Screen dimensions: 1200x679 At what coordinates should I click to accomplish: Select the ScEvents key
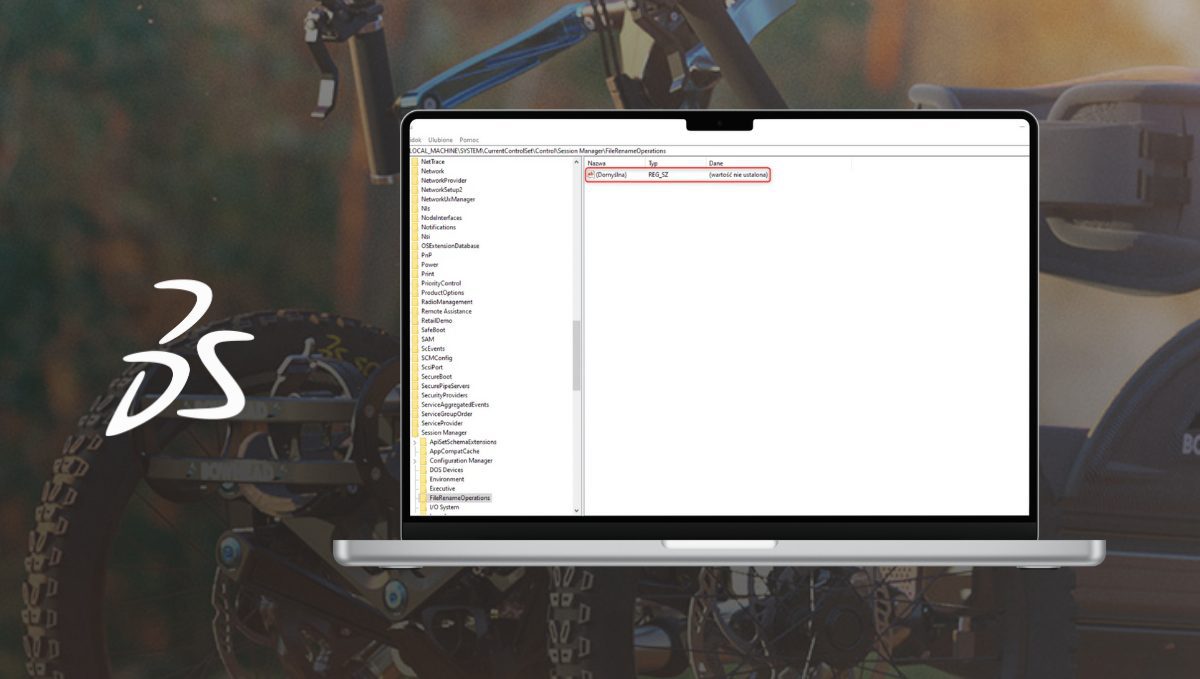click(x=433, y=348)
